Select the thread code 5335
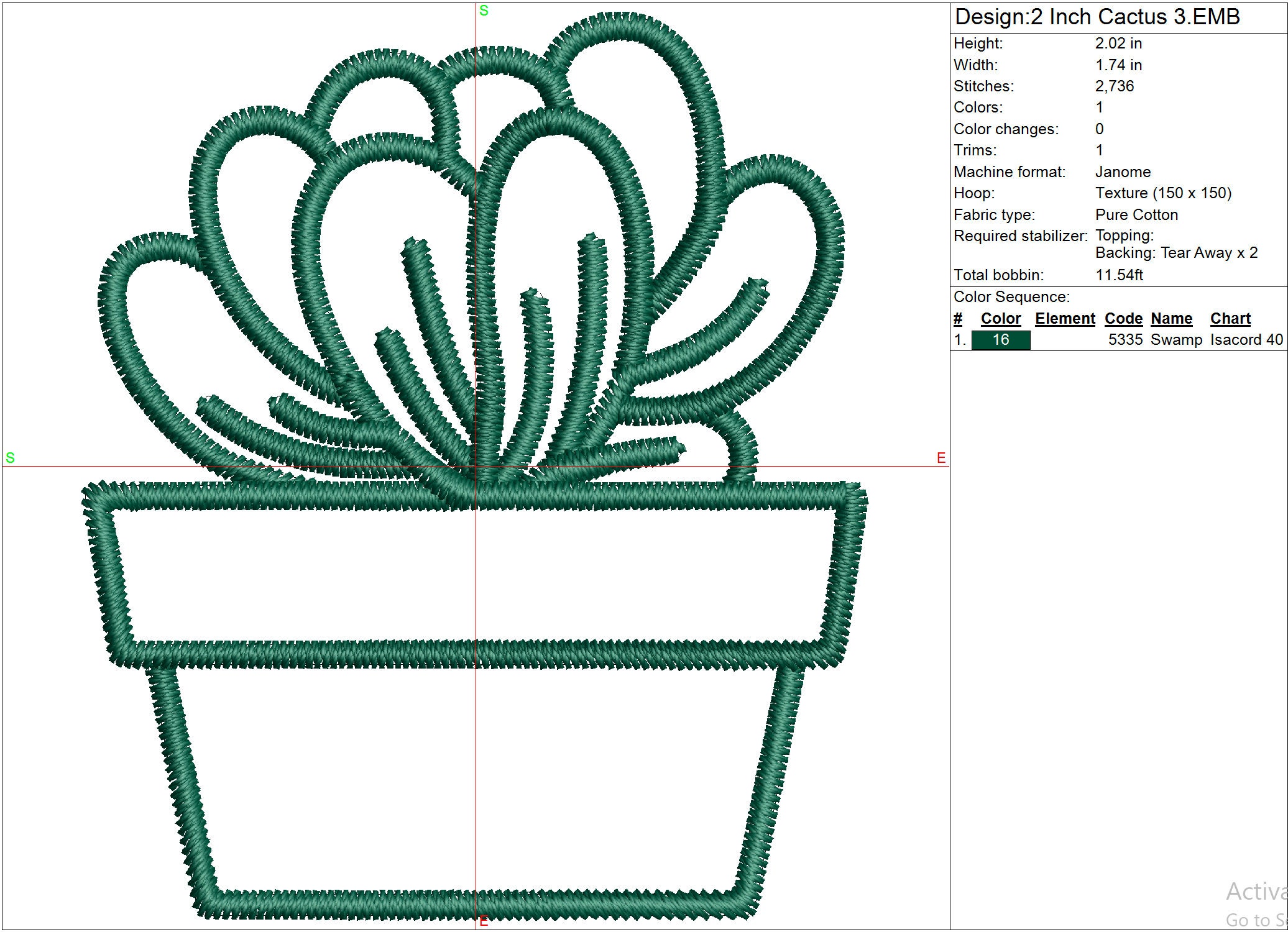This screenshot has width=1288, height=932. 1126,339
